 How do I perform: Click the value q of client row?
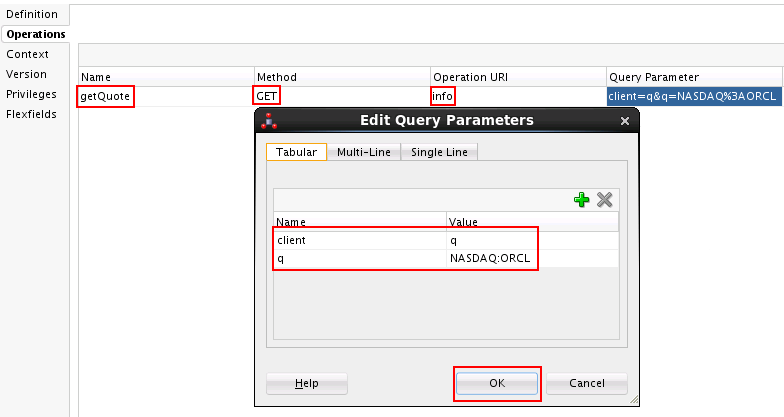pyautogui.click(x=532, y=240)
